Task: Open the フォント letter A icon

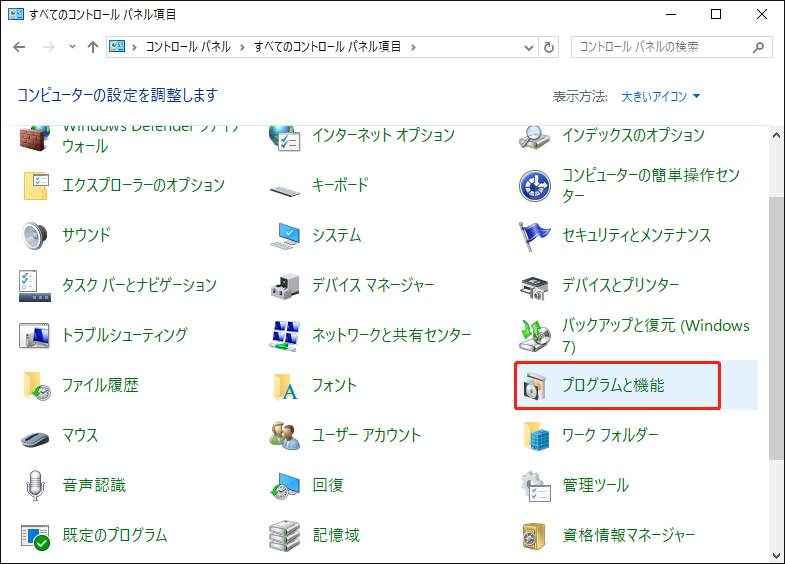Action: (x=285, y=387)
